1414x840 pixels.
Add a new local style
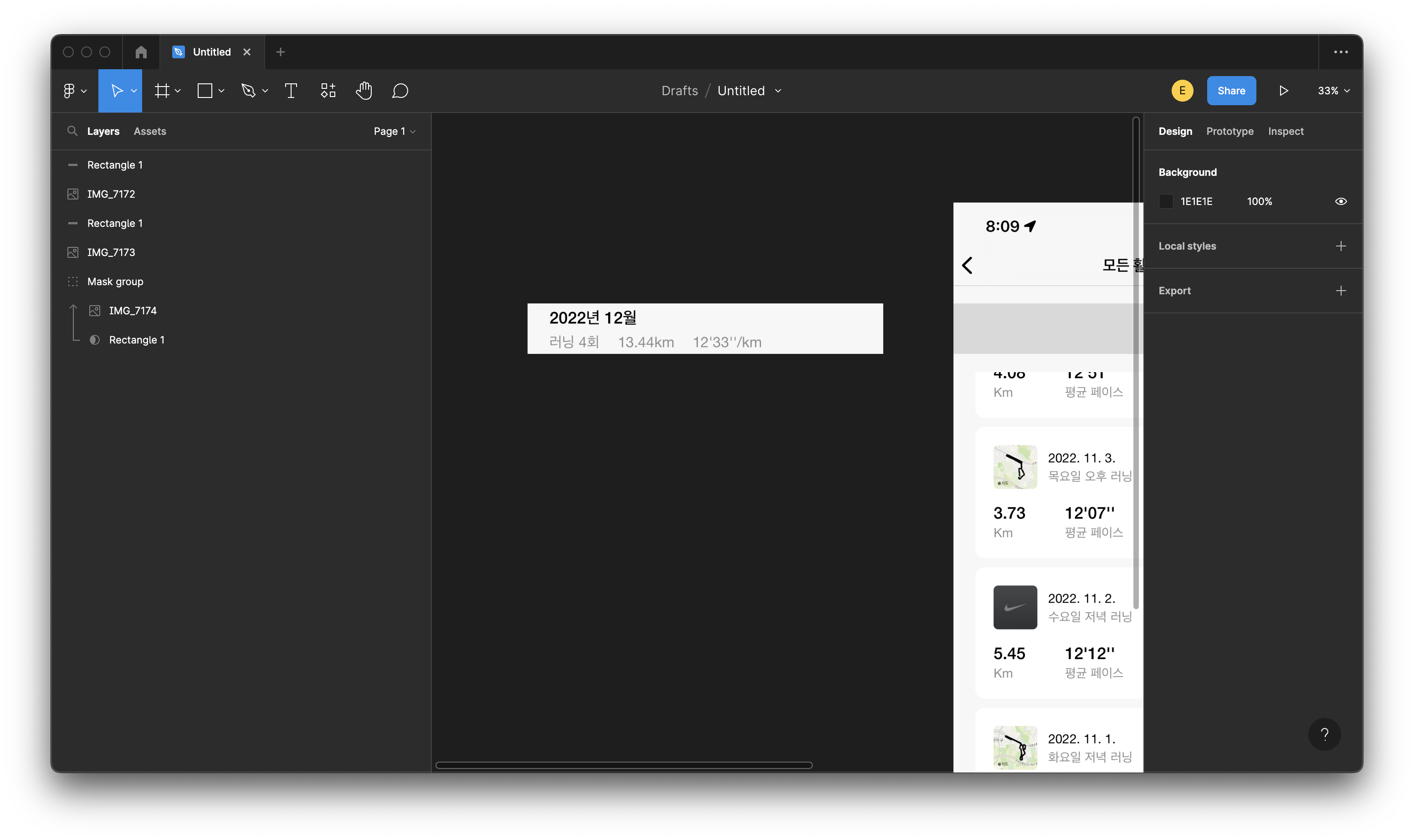(x=1340, y=246)
